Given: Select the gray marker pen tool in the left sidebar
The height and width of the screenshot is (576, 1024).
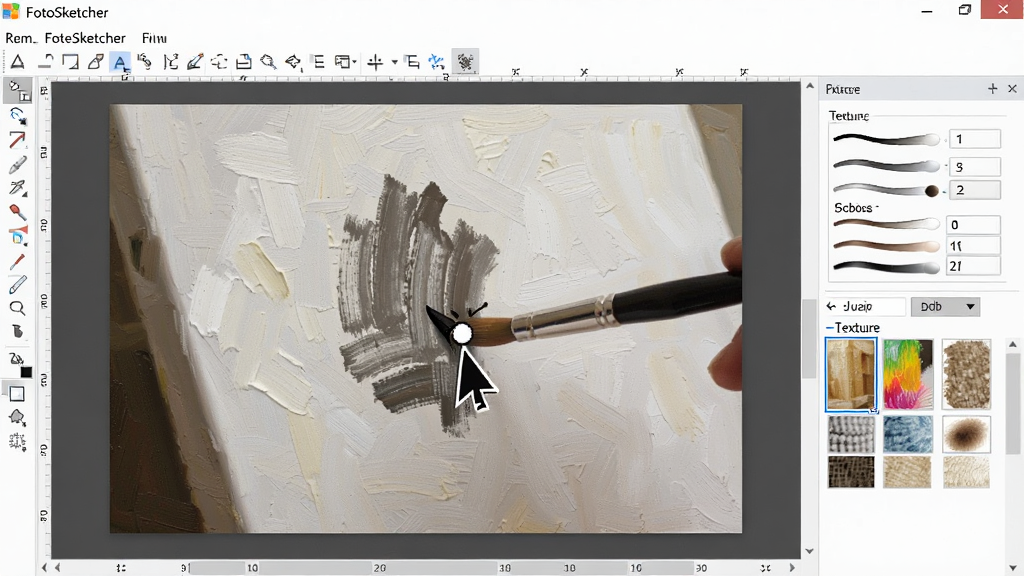Looking at the screenshot, I should coord(18,165).
